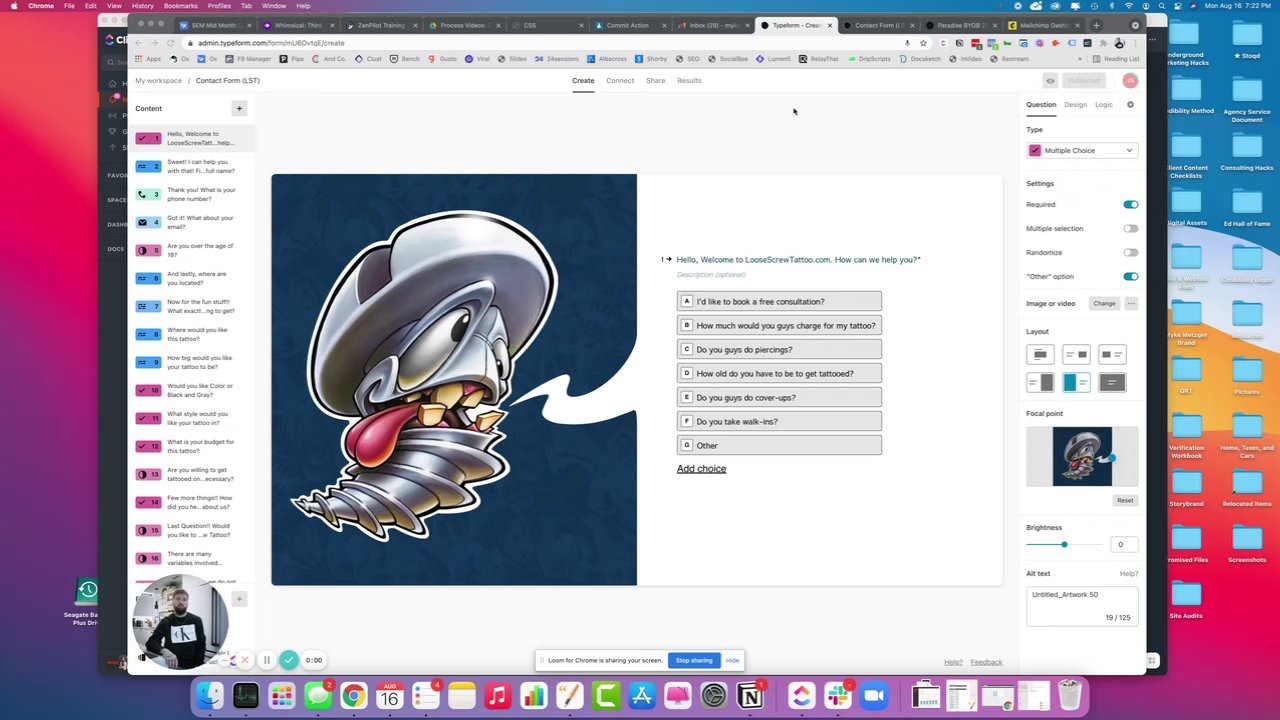This screenshot has width=1280, height=720.
Task: Open Music app in the Dock
Action: pos(498,695)
